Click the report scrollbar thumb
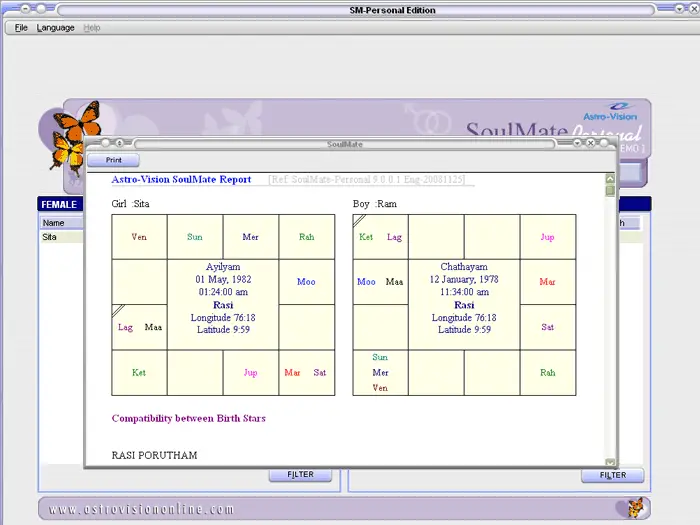700x525 pixels. click(x=610, y=191)
